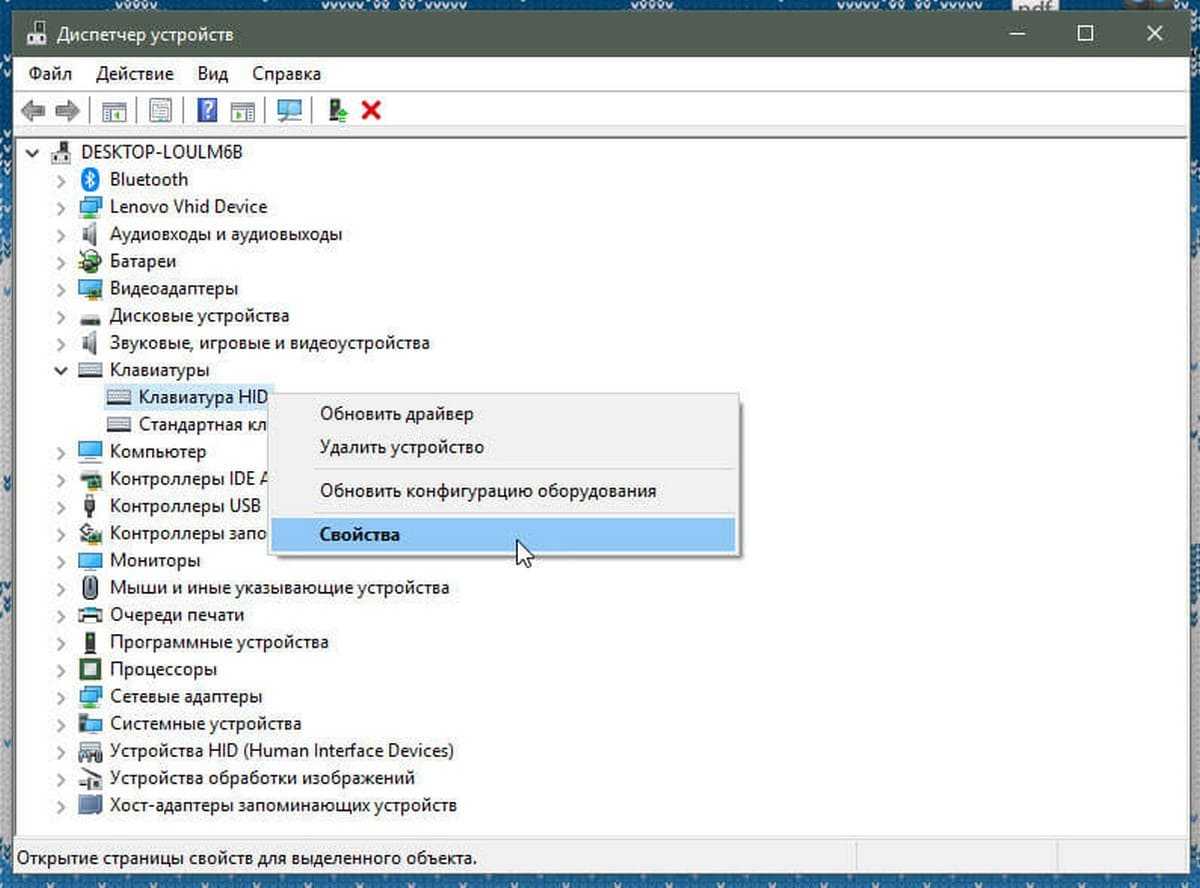The width and height of the screenshot is (1200, 888).
Task: Click the Процессоры category icon
Action: point(91,670)
